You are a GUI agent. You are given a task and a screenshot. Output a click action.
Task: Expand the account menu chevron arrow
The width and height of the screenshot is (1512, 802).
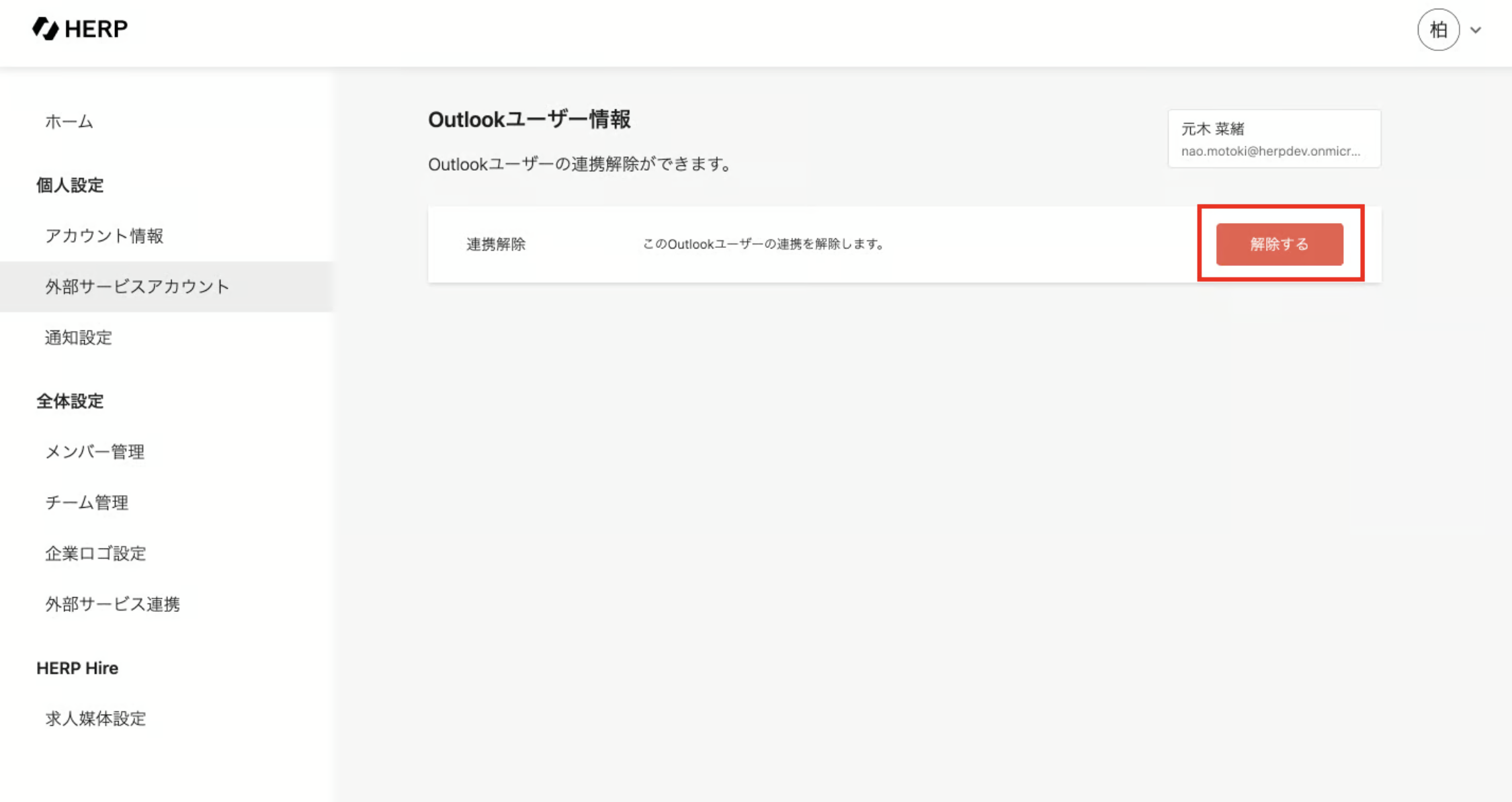pyautogui.click(x=1476, y=30)
